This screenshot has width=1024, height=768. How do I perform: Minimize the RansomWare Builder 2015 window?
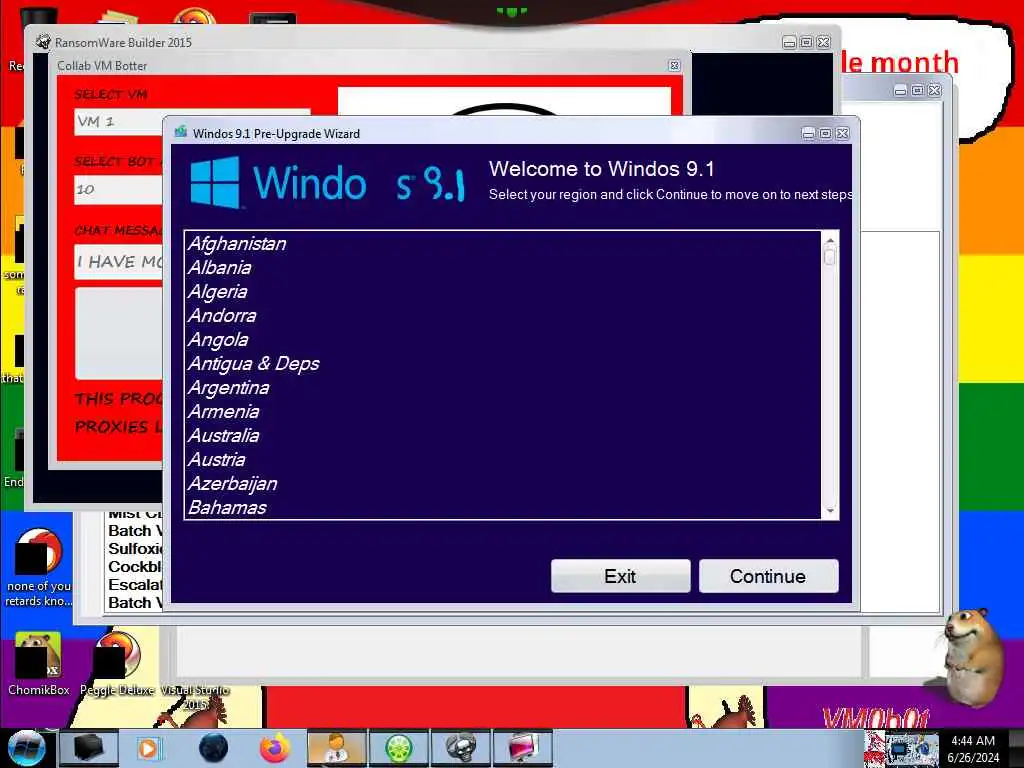point(789,42)
